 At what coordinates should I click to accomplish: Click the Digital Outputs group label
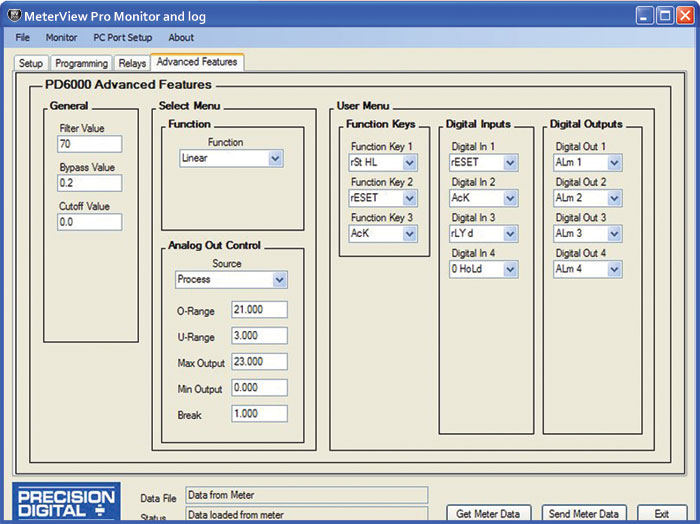pos(586,124)
